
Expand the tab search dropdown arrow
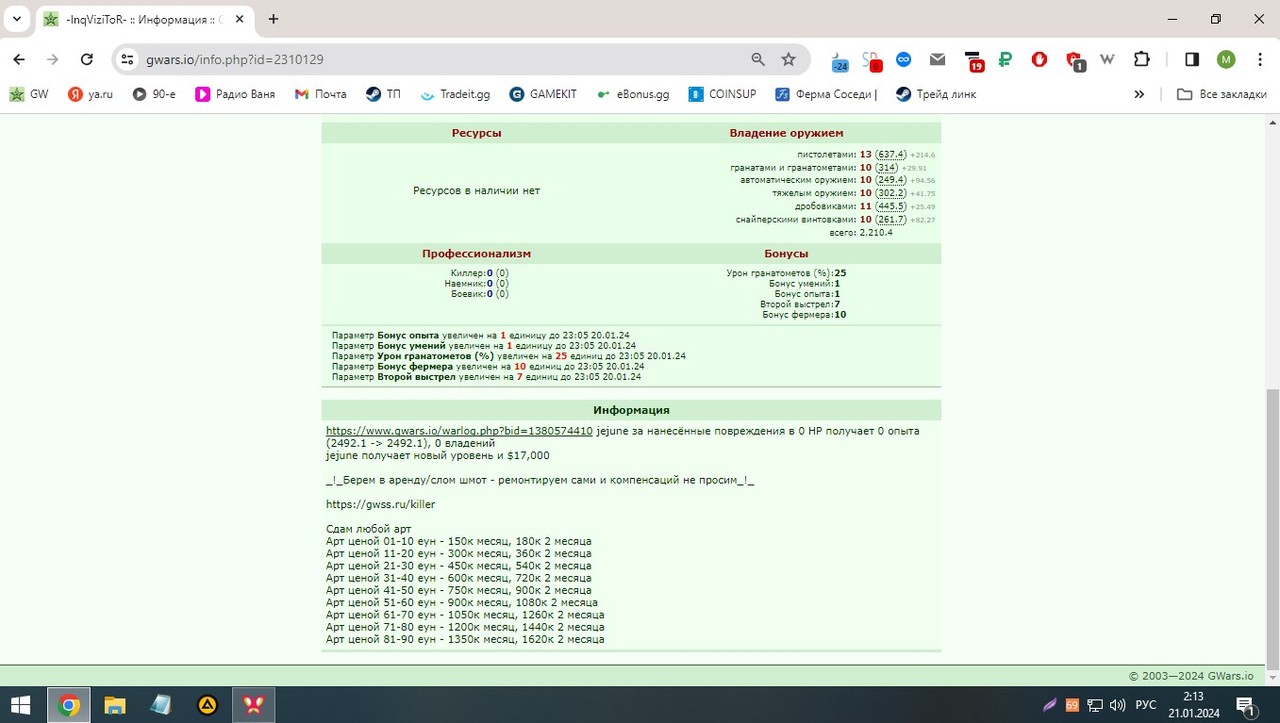tap(17, 19)
